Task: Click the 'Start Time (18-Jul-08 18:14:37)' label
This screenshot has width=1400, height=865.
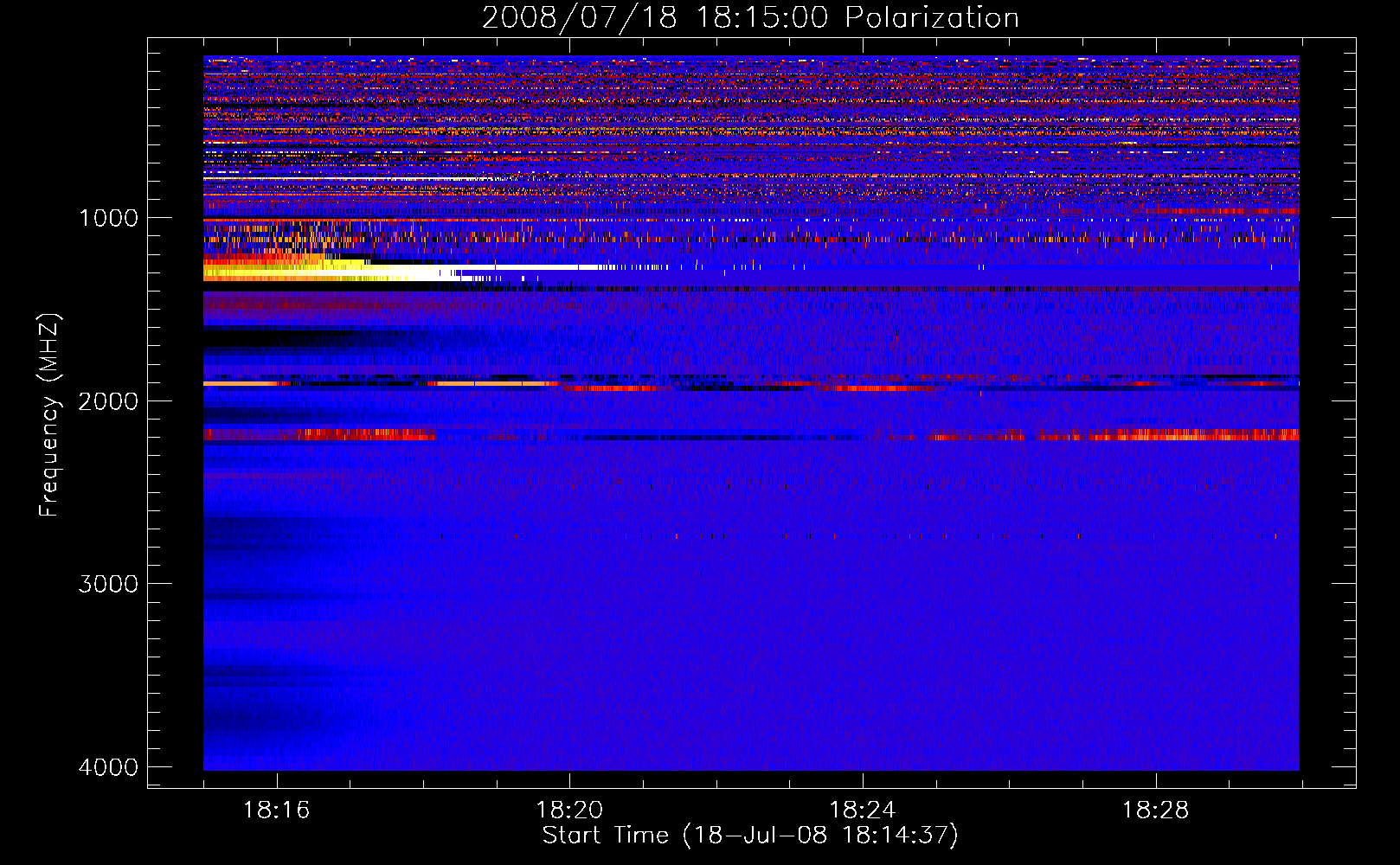Action: tap(750, 836)
